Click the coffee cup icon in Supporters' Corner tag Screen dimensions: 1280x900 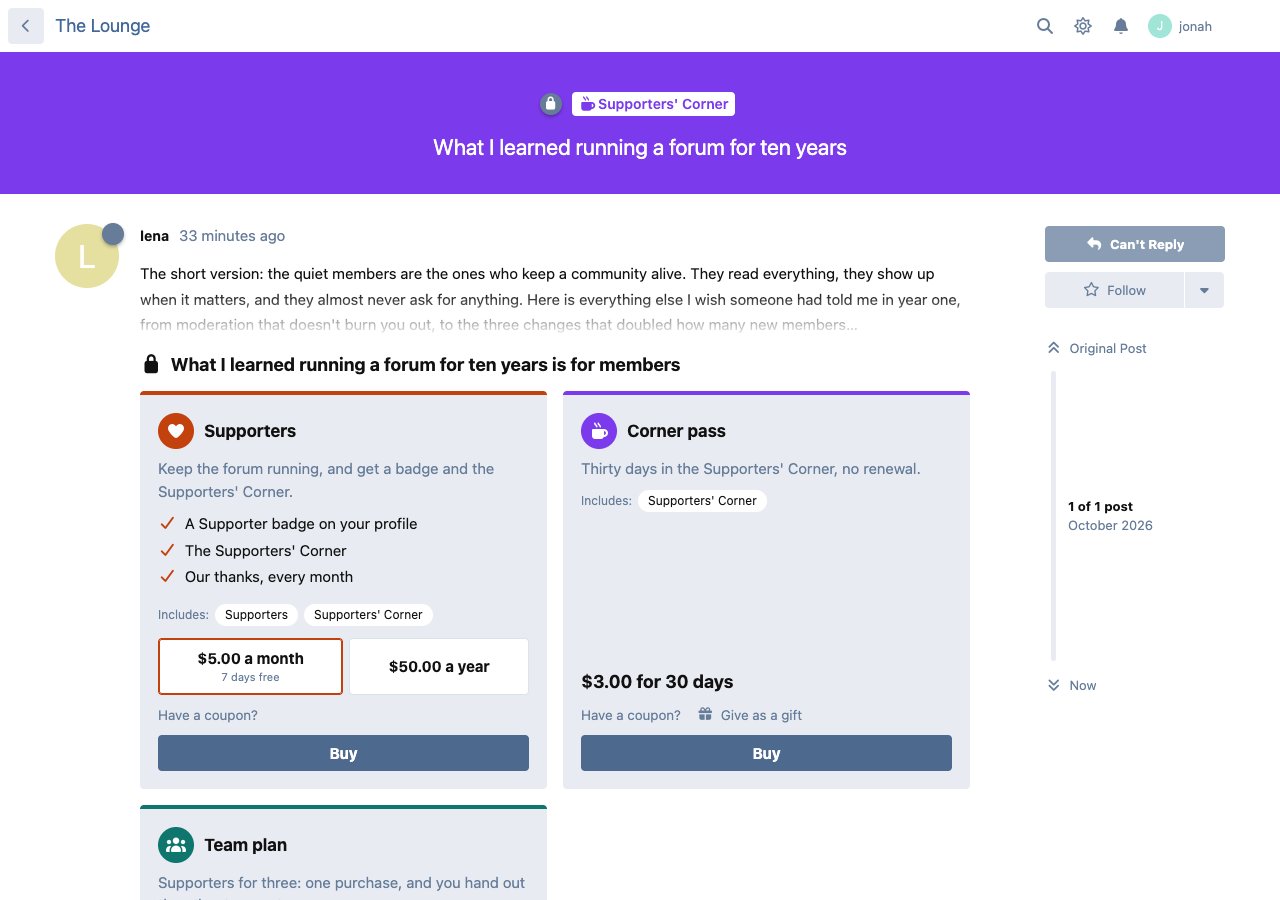pyautogui.click(x=588, y=104)
